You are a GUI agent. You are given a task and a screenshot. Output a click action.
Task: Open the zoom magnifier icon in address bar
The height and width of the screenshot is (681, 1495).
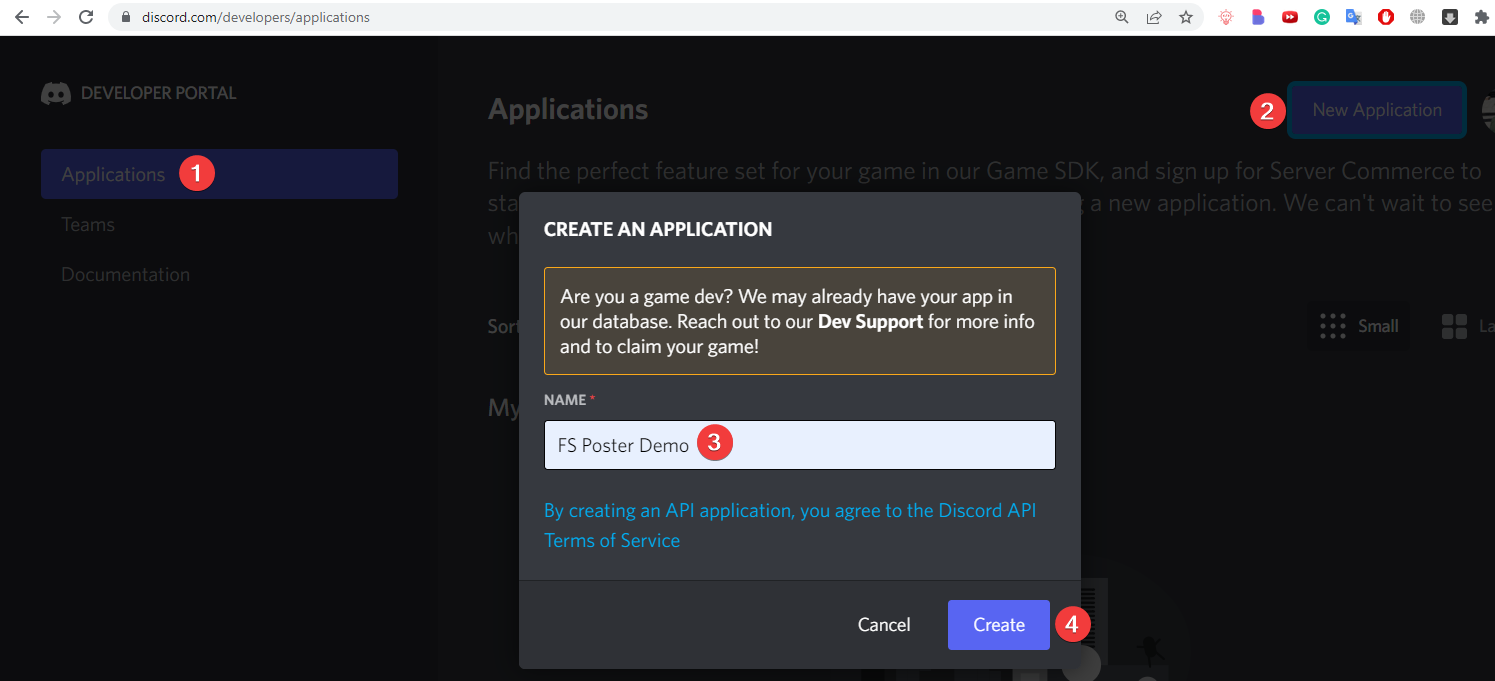coord(1122,17)
